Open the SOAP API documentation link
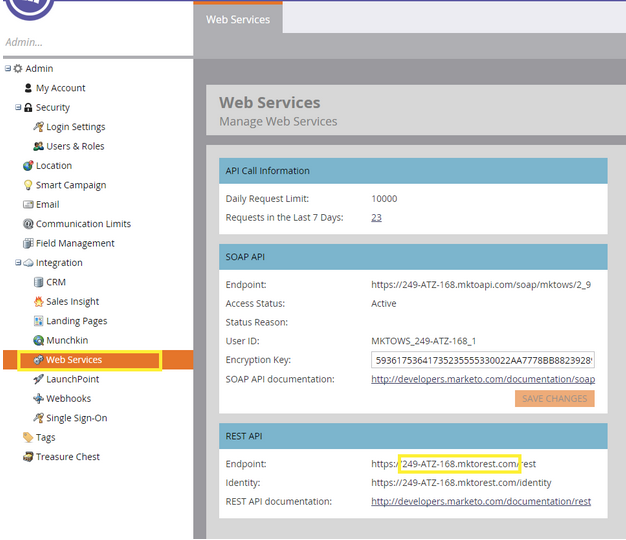The width and height of the screenshot is (626, 540). click(x=483, y=379)
